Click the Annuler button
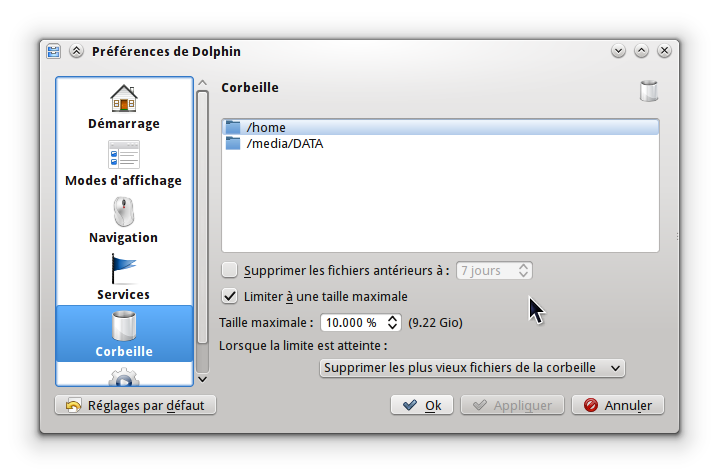 618,405
